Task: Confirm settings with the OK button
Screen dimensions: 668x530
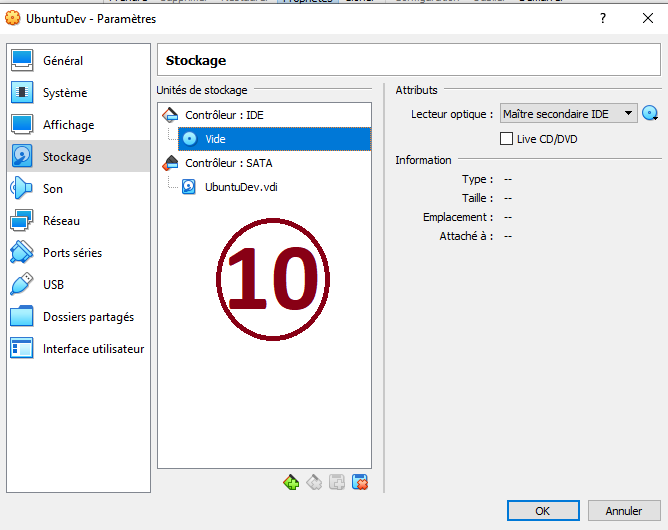Action: [x=542, y=511]
